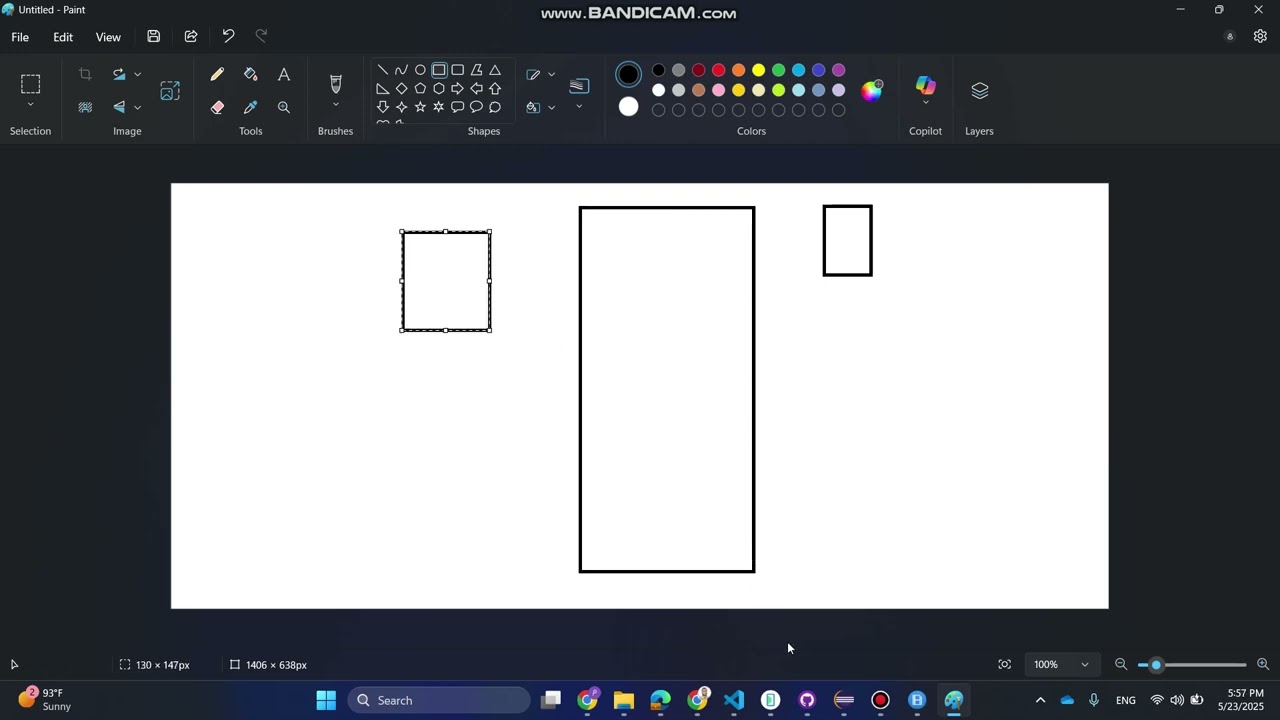
Task: Choose the Hexagon shape
Action: coord(438,88)
